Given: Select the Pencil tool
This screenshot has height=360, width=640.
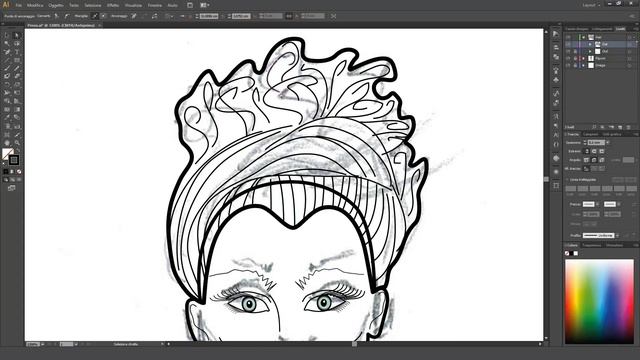Looking at the screenshot, I should [17, 68].
